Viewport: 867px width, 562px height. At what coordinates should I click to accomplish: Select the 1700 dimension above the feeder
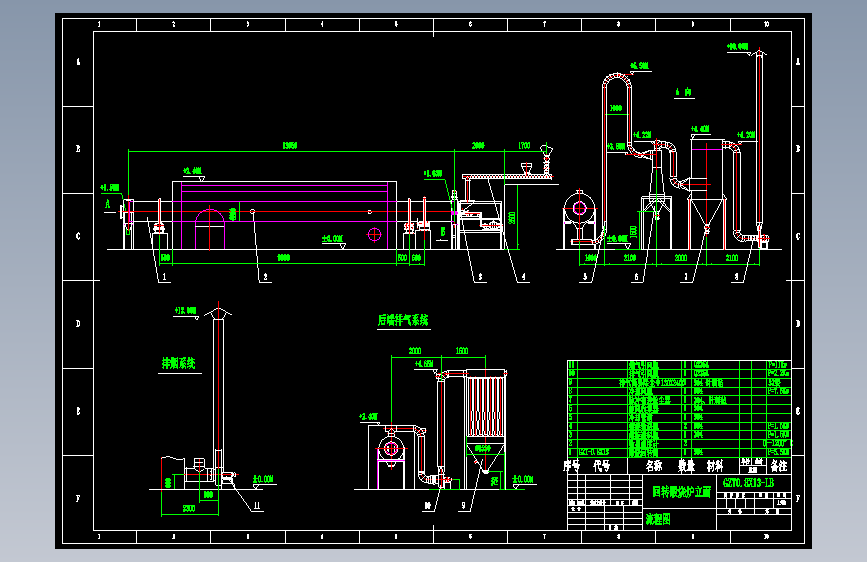[524, 145]
